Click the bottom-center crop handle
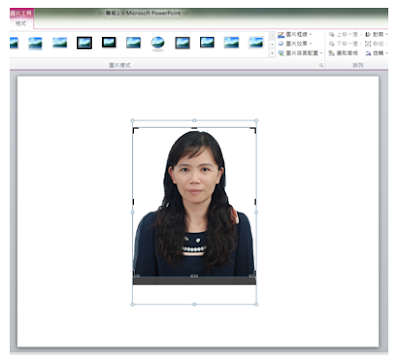 [194, 276]
